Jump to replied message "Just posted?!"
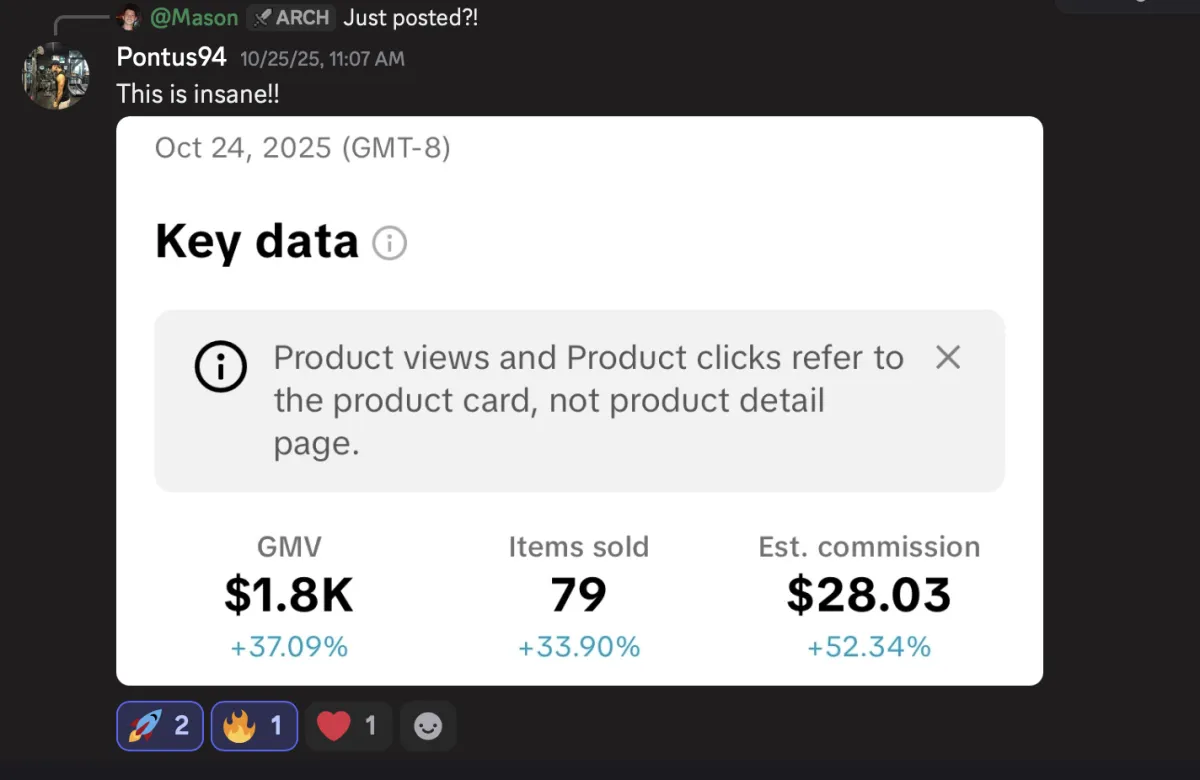The width and height of the screenshot is (1200, 780). pos(410,17)
